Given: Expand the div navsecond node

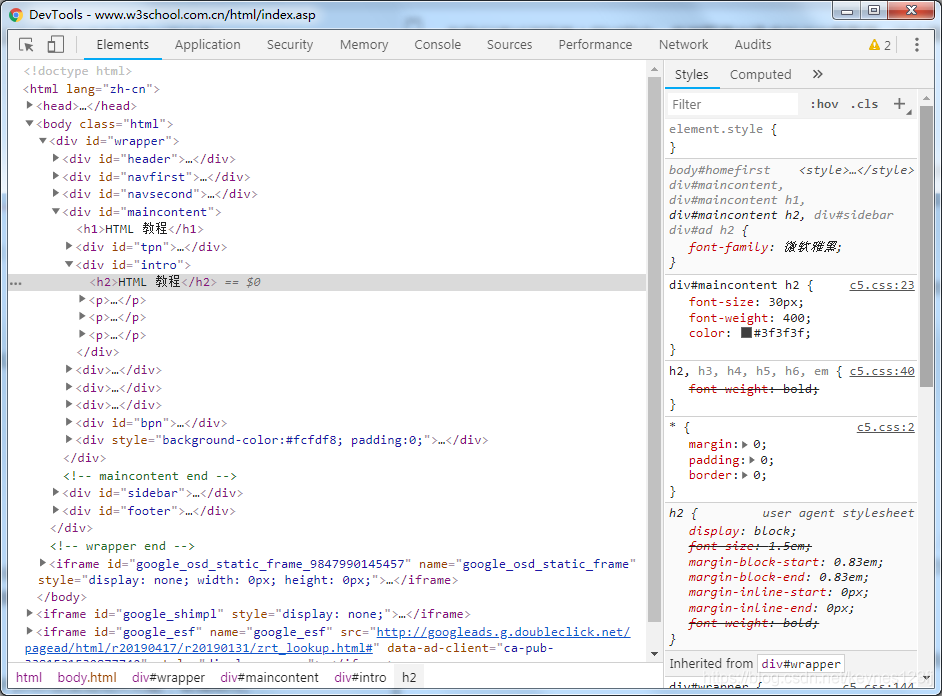Looking at the screenshot, I should (x=56, y=193).
